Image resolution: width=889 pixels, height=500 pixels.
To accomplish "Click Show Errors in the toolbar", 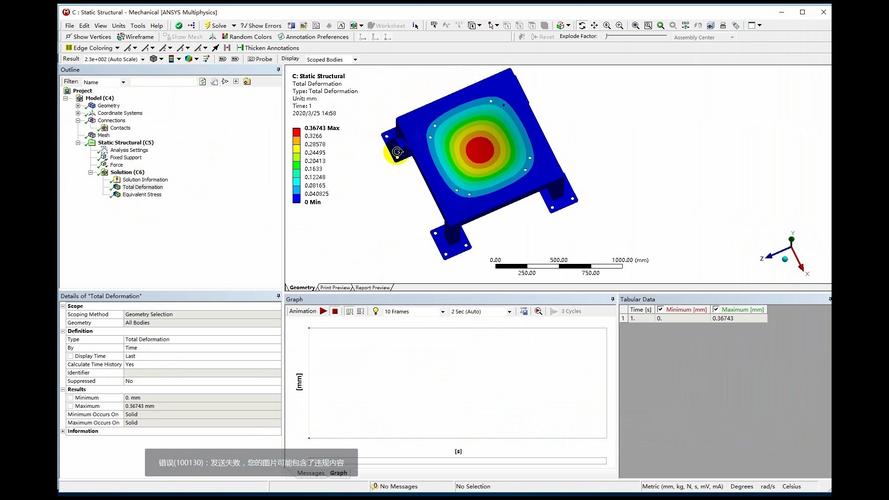I will coord(261,26).
